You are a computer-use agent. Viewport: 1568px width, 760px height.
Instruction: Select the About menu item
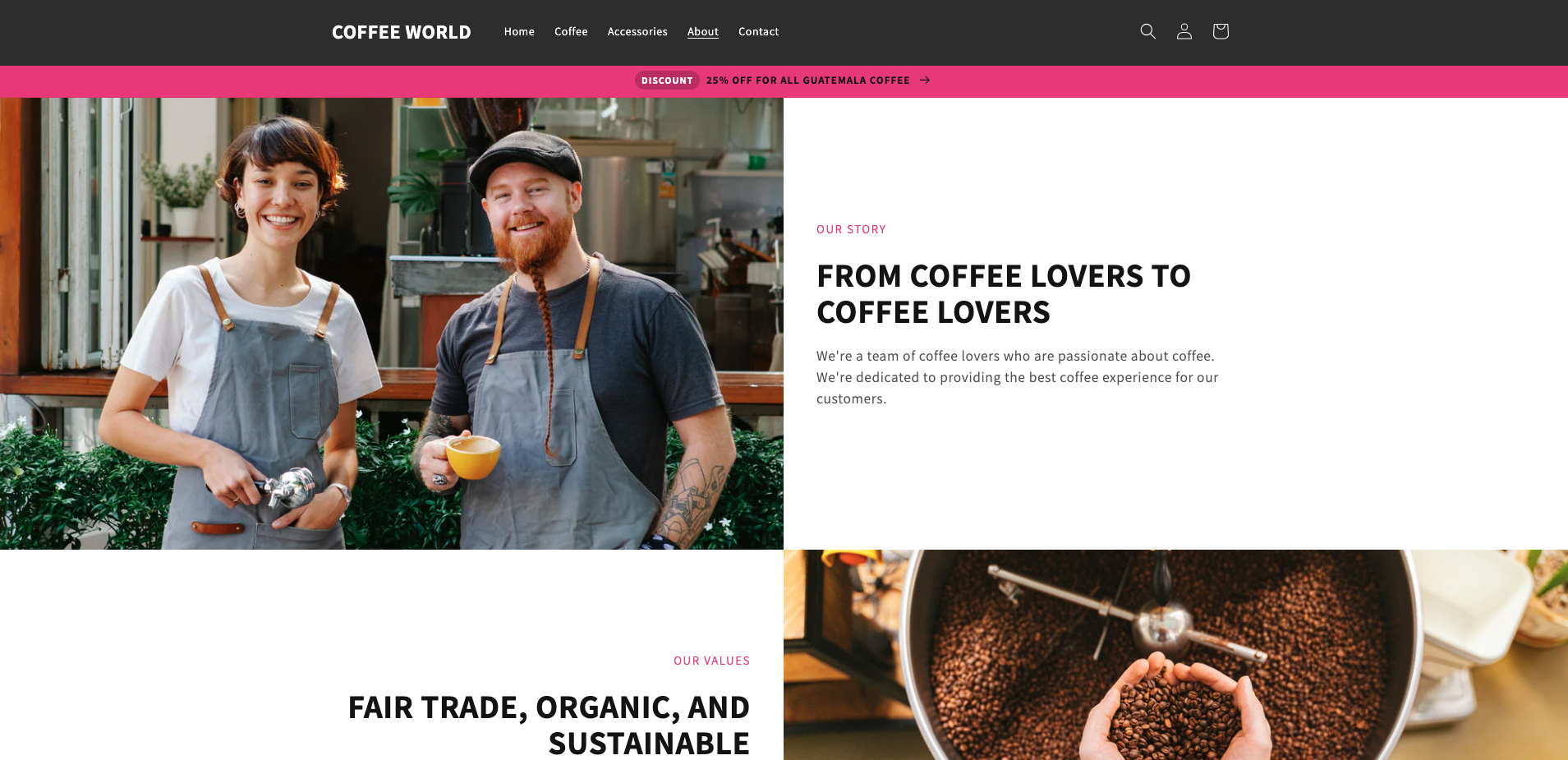tap(703, 31)
